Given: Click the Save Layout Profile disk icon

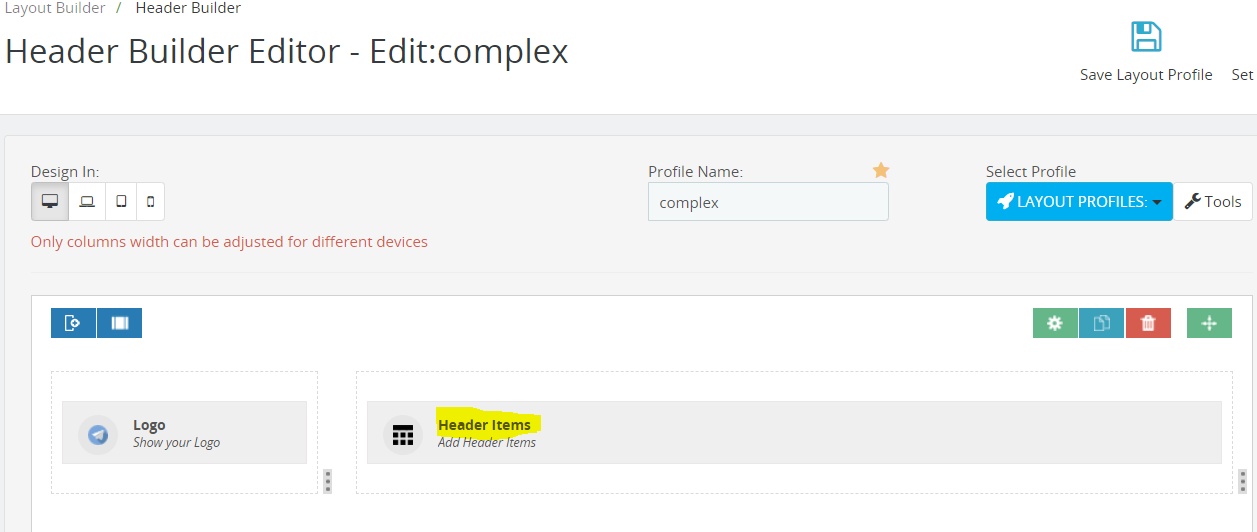Looking at the screenshot, I should click(x=1146, y=37).
